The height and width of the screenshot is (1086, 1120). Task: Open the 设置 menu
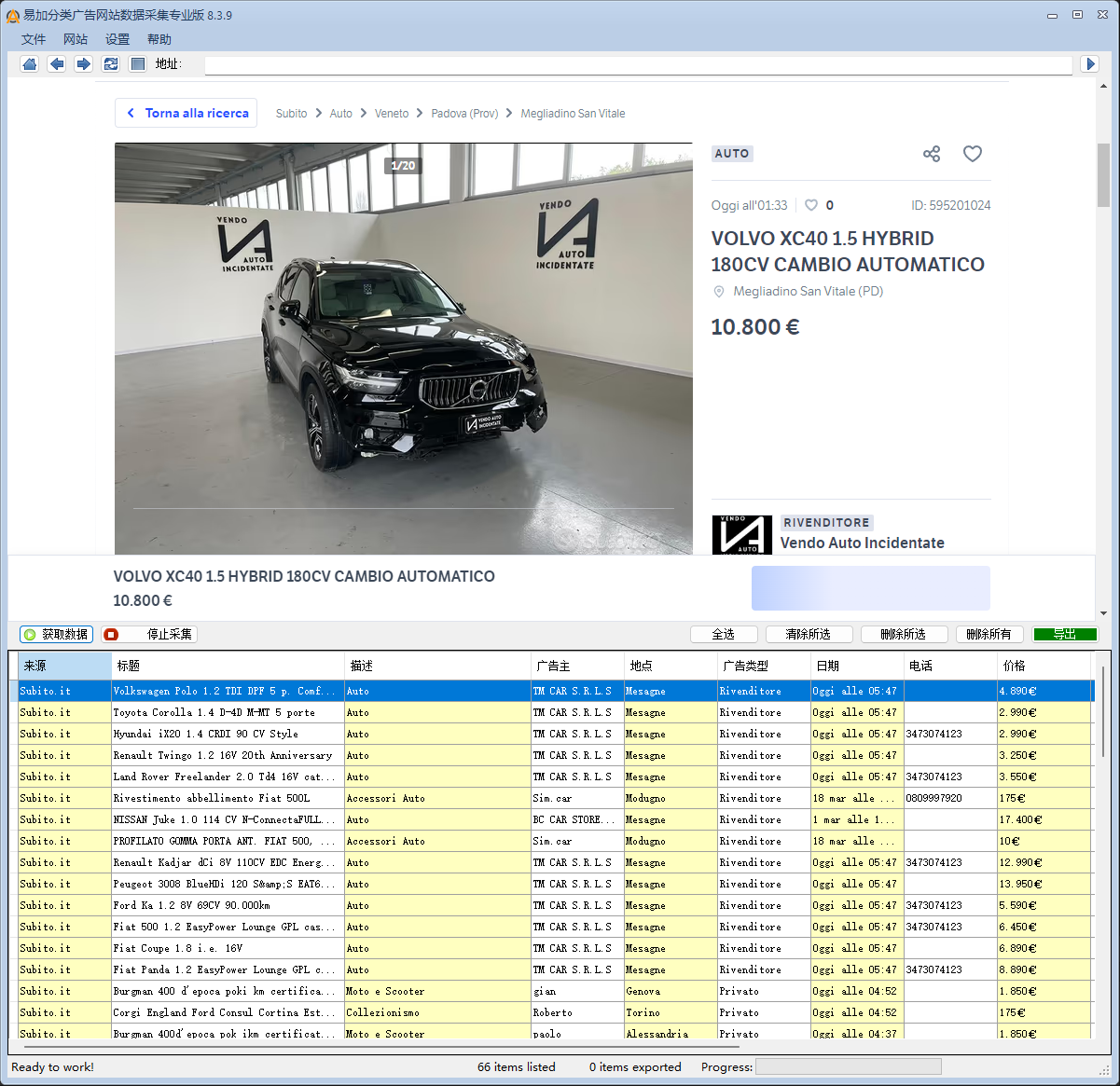coord(118,39)
